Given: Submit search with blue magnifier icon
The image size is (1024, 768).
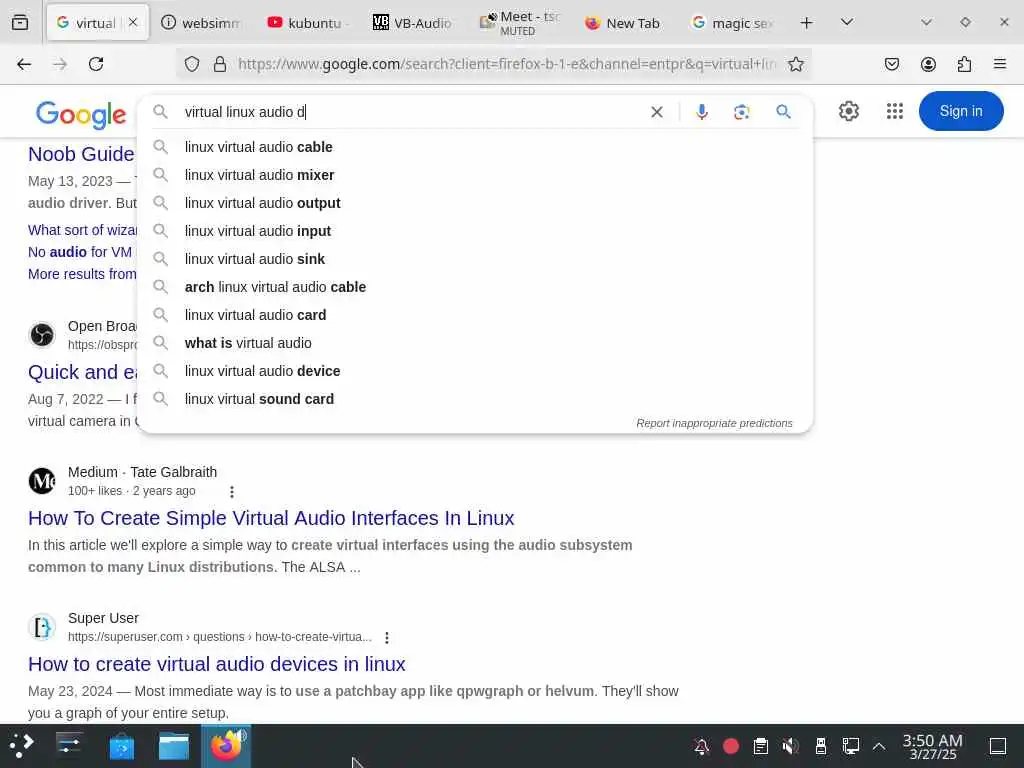Looking at the screenshot, I should 784,112.
